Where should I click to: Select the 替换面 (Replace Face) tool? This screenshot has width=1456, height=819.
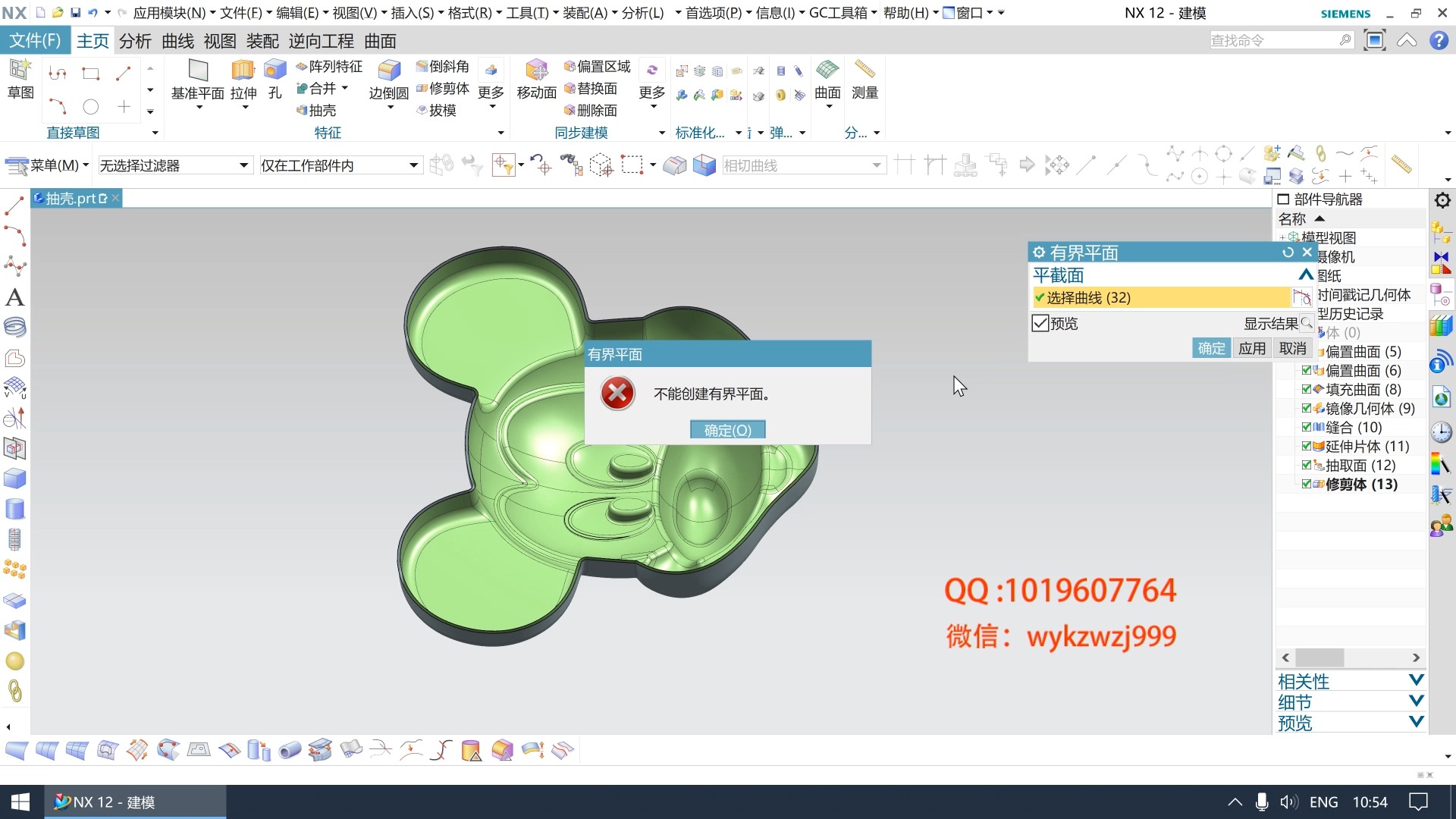click(x=596, y=88)
